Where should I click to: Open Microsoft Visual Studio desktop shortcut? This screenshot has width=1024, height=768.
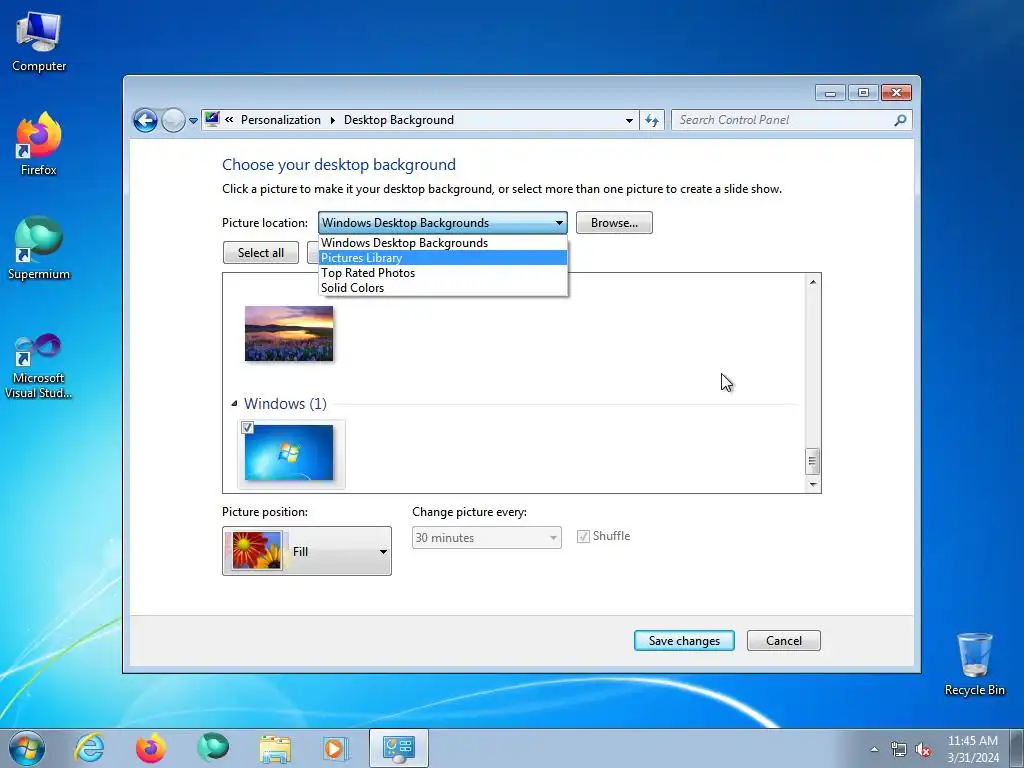(x=39, y=366)
